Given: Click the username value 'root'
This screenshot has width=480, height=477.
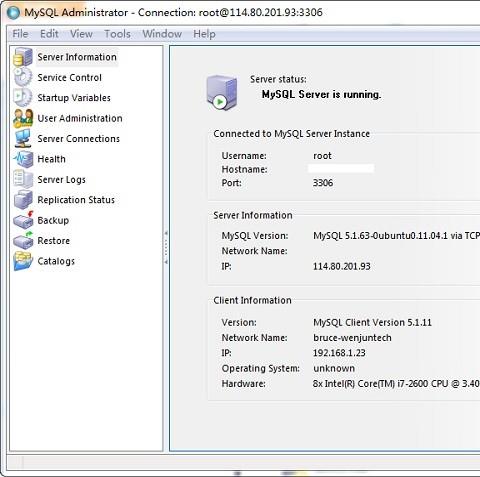Looking at the screenshot, I should pyautogui.click(x=322, y=156).
